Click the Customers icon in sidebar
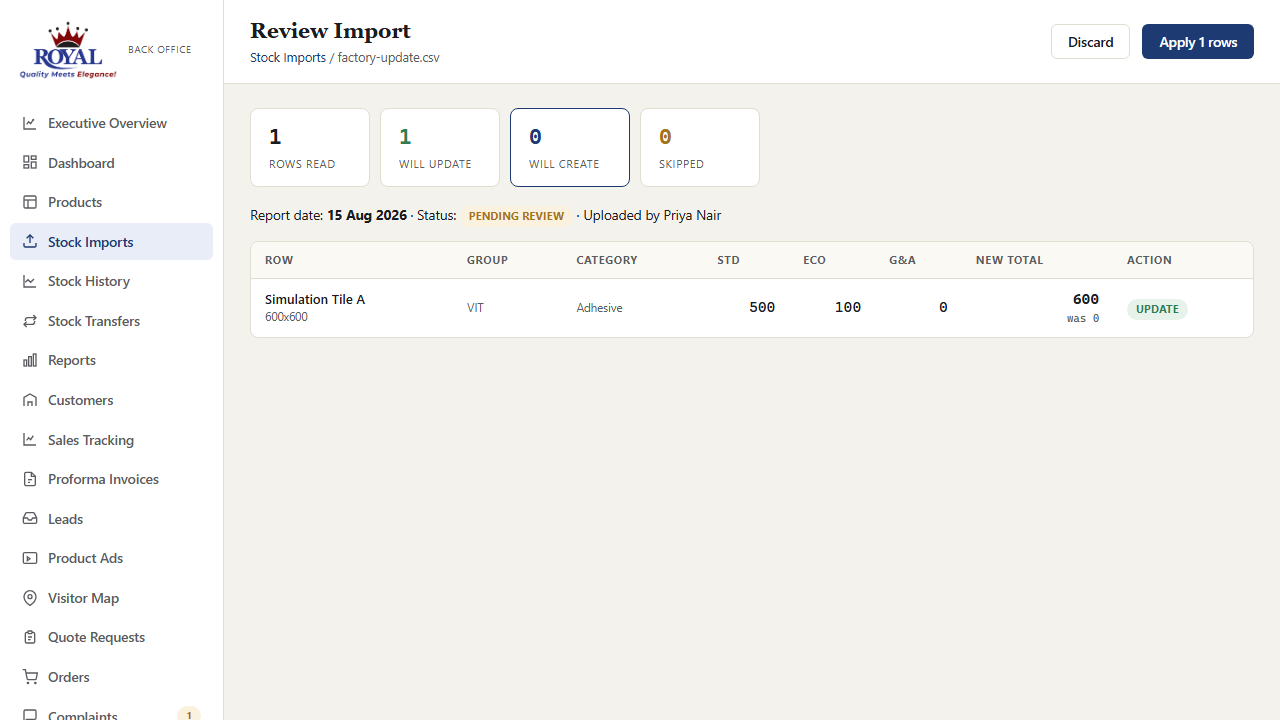1280x720 pixels. click(30, 400)
